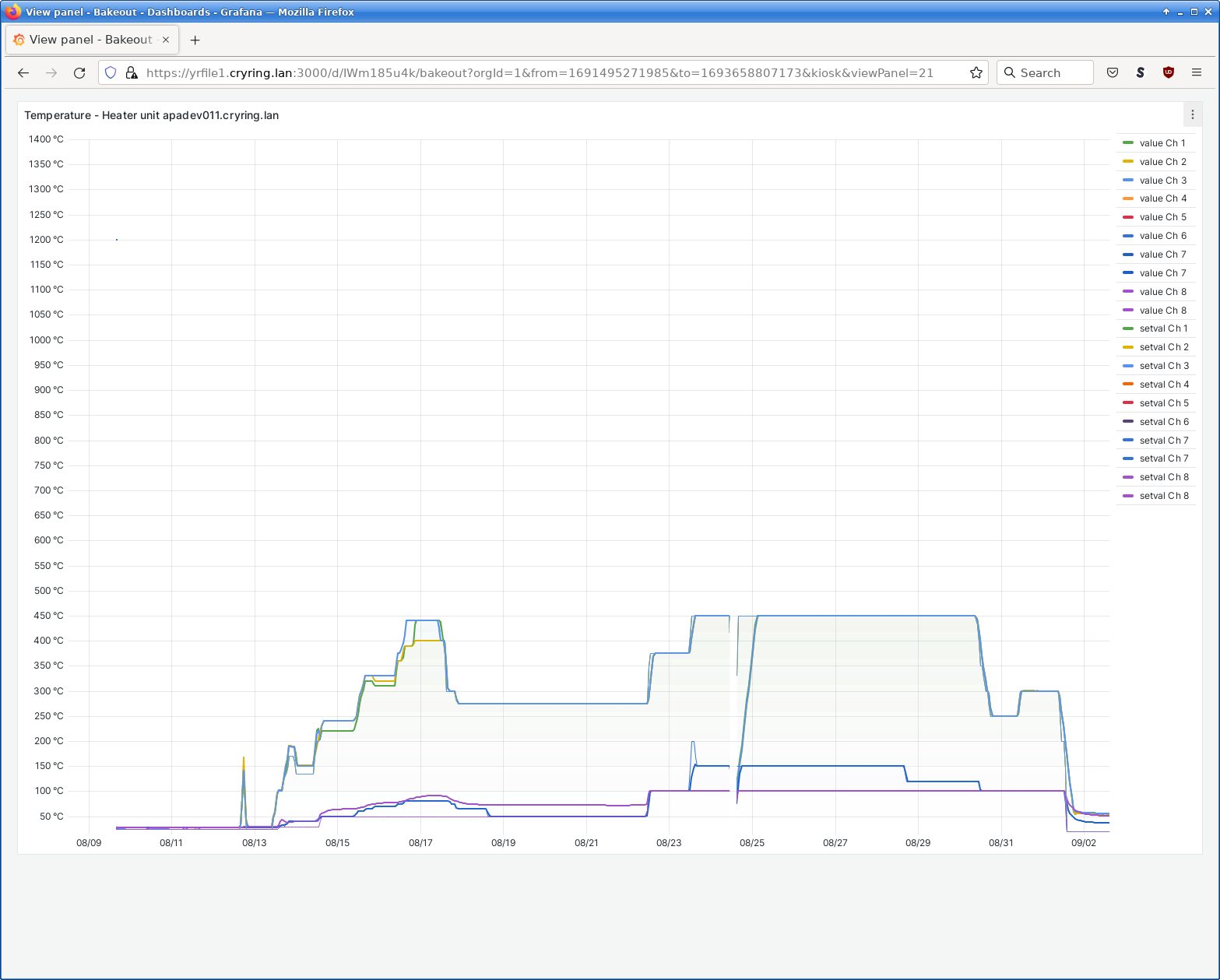The image size is (1220, 980).
Task: Toggle the value Ch 5 legend series
Action: (1162, 217)
